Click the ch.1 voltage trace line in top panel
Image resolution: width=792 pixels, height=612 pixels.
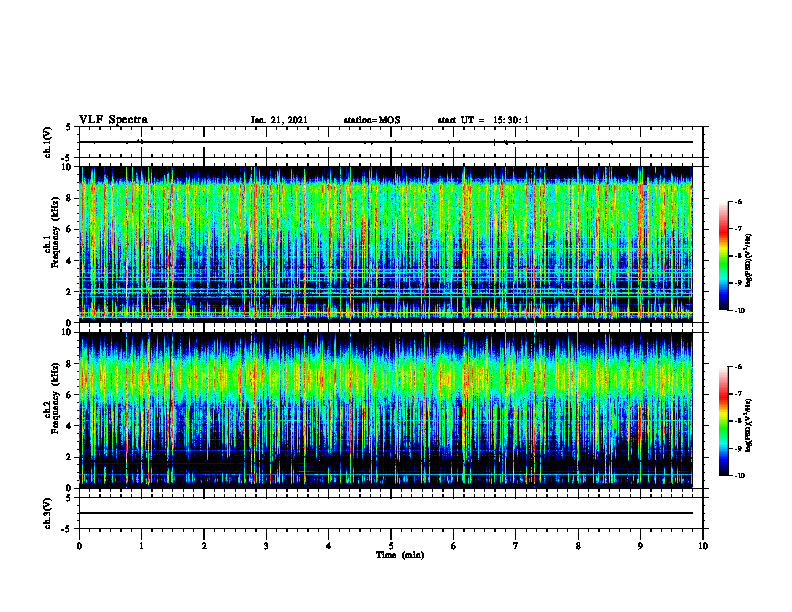(x=386, y=142)
